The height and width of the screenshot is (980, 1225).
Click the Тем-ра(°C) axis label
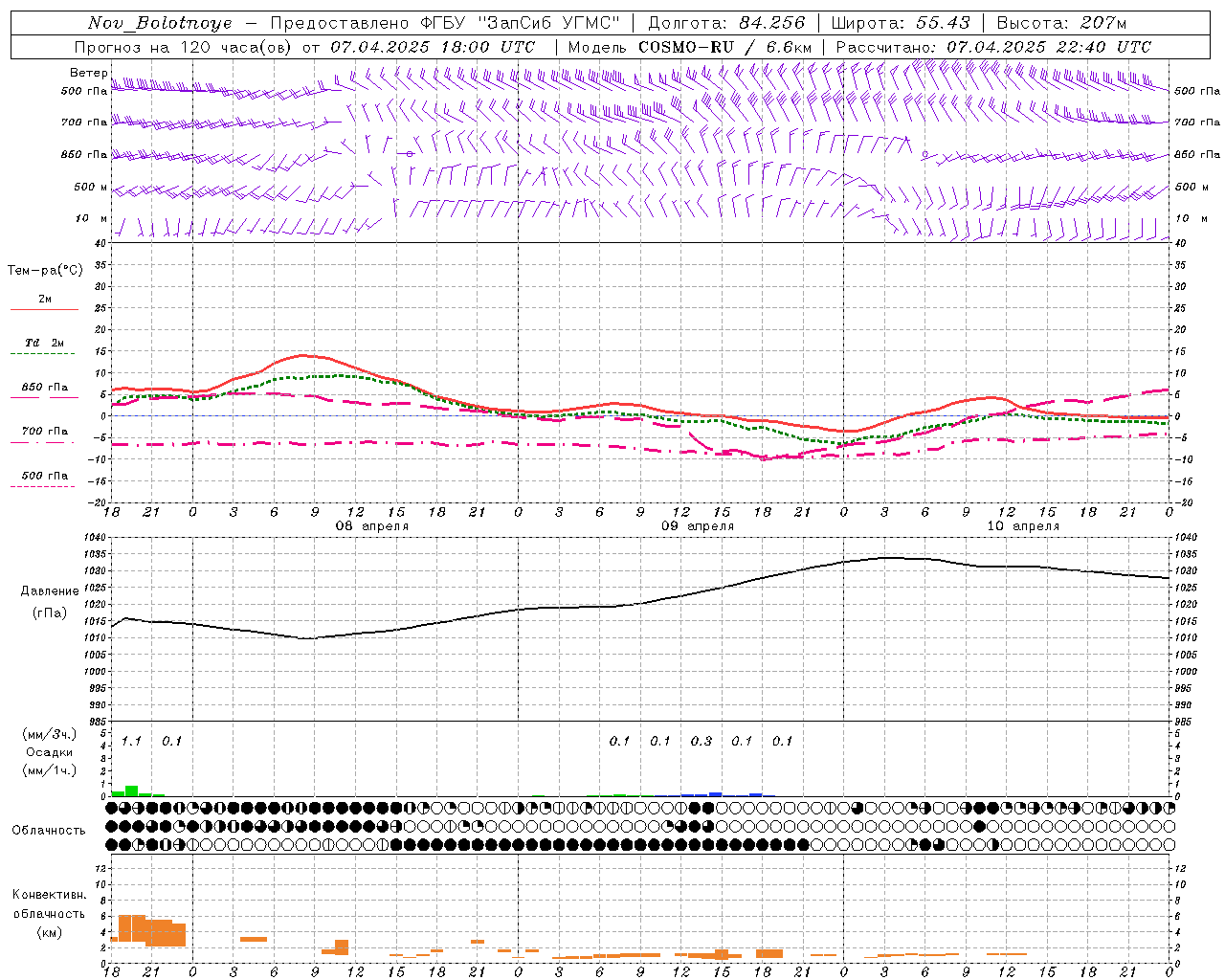[45, 271]
